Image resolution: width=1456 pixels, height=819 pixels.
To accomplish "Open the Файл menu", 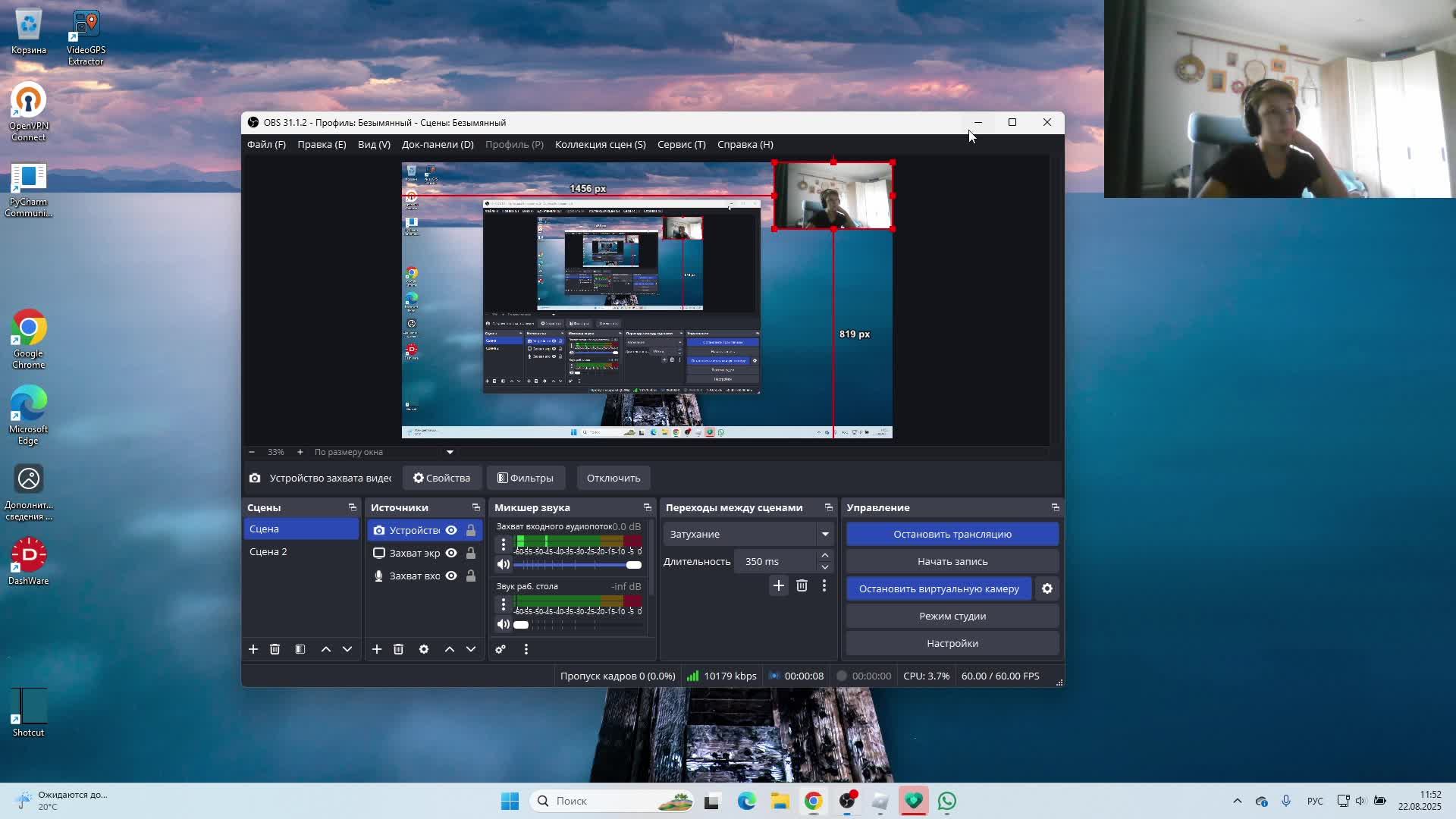I will 266,144.
